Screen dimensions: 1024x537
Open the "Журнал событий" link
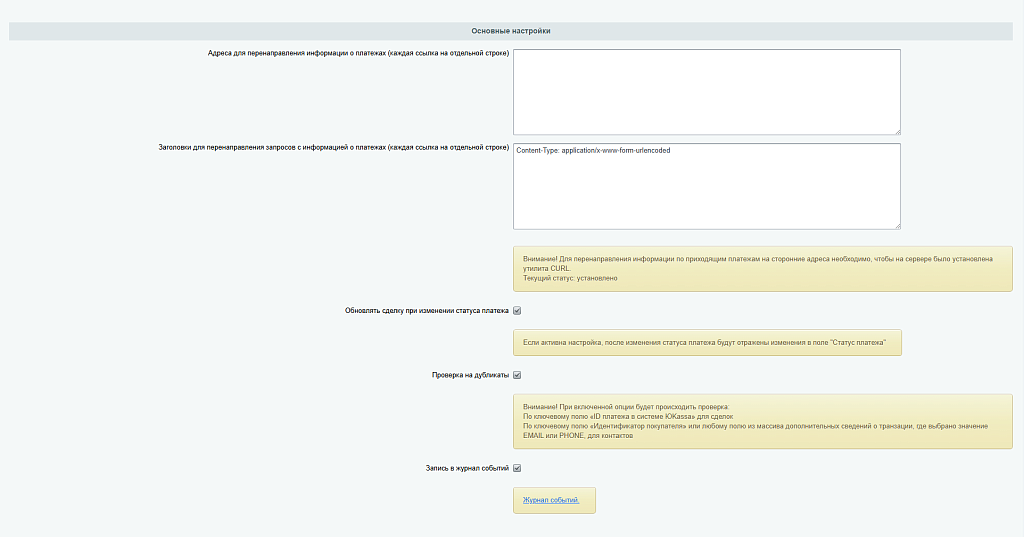pyautogui.click(x=551, y=500)
